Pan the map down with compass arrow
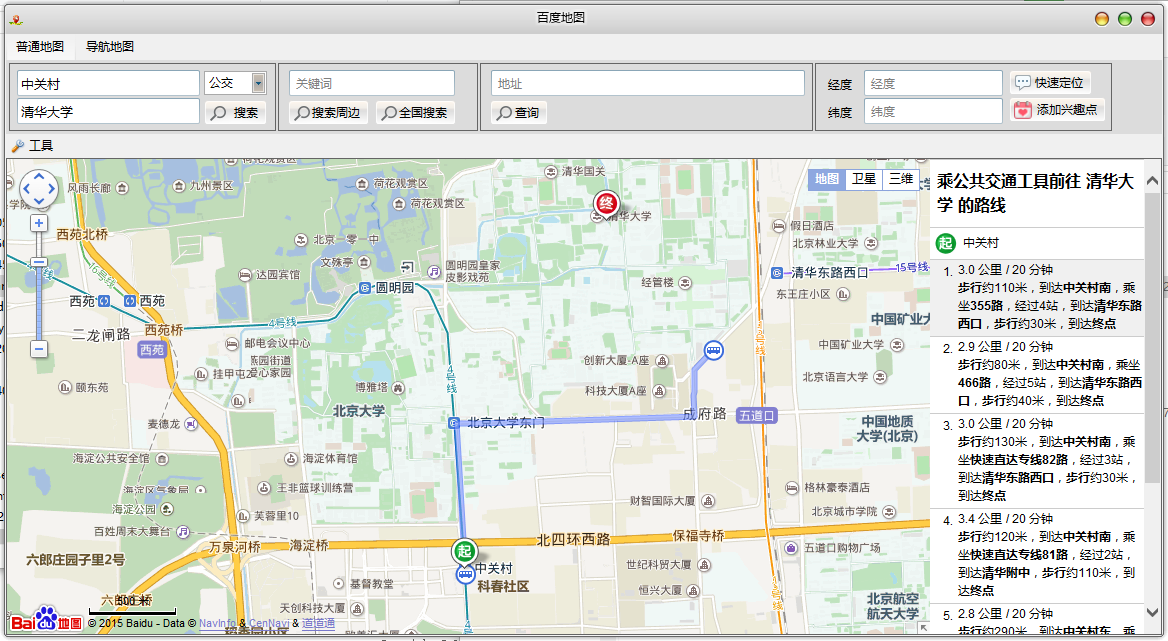The width and height of the screenshot is (1168, 641). tap(39, 201)
